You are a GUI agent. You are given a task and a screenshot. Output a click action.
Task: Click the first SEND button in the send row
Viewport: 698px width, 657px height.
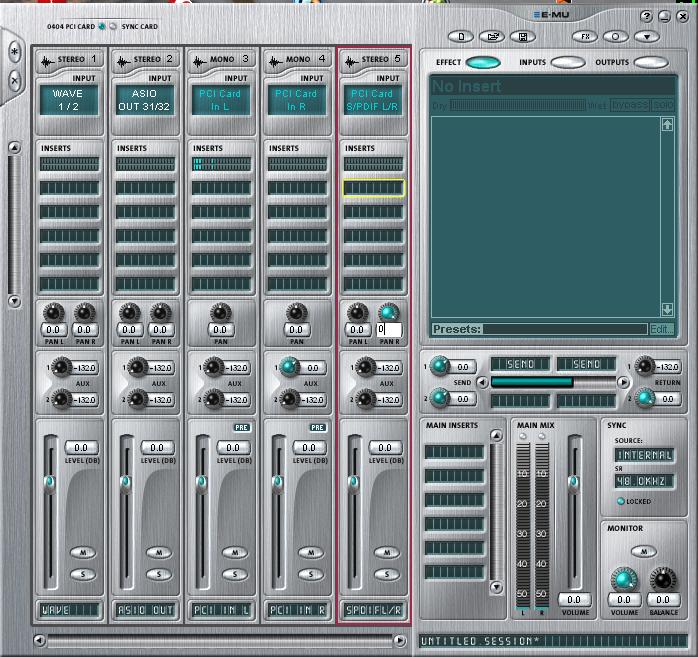(520, 364)
